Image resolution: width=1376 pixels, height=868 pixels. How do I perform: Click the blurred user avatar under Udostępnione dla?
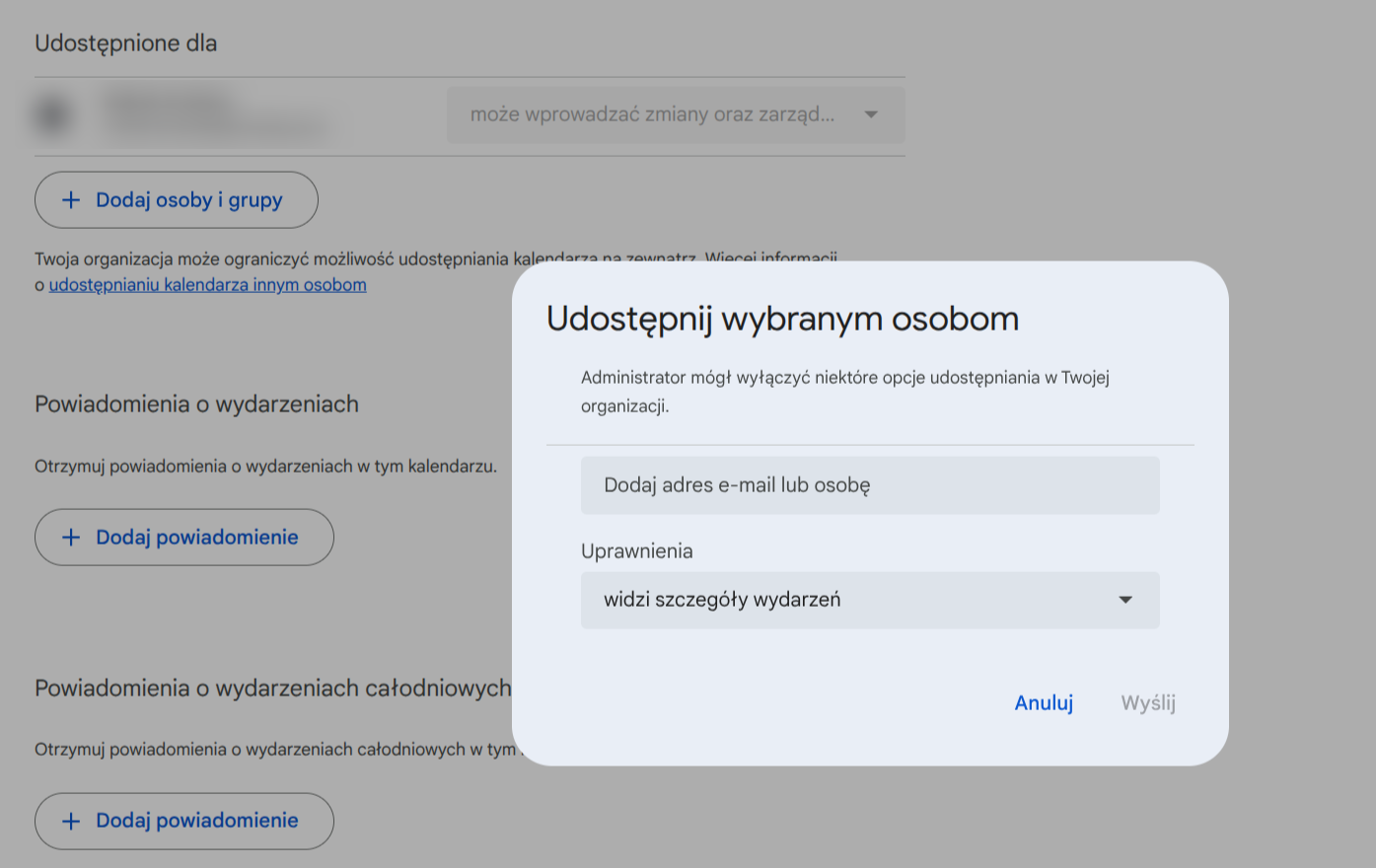click(53, 115)
